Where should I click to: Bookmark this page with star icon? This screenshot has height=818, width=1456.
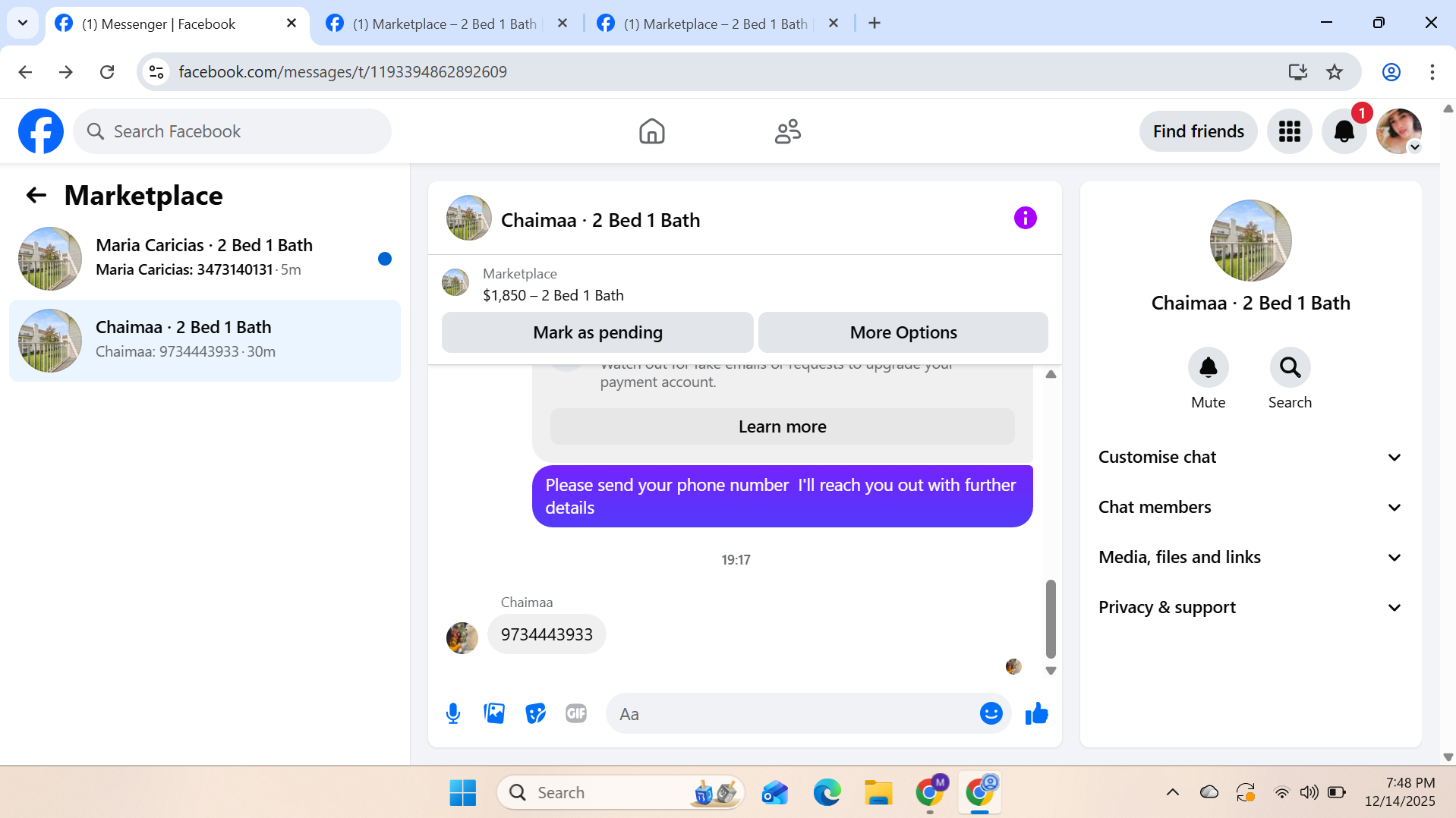pos(1335,72)
